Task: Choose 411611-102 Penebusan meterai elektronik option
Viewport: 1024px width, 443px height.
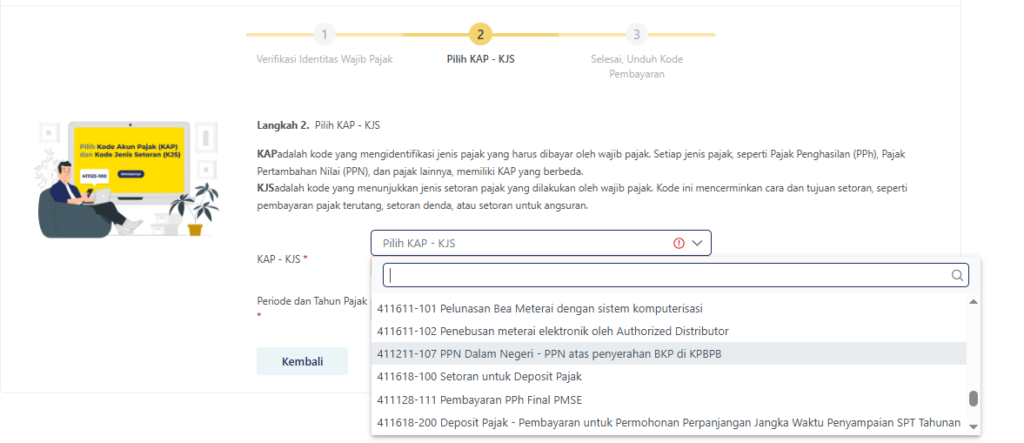Action: (552, 331)
